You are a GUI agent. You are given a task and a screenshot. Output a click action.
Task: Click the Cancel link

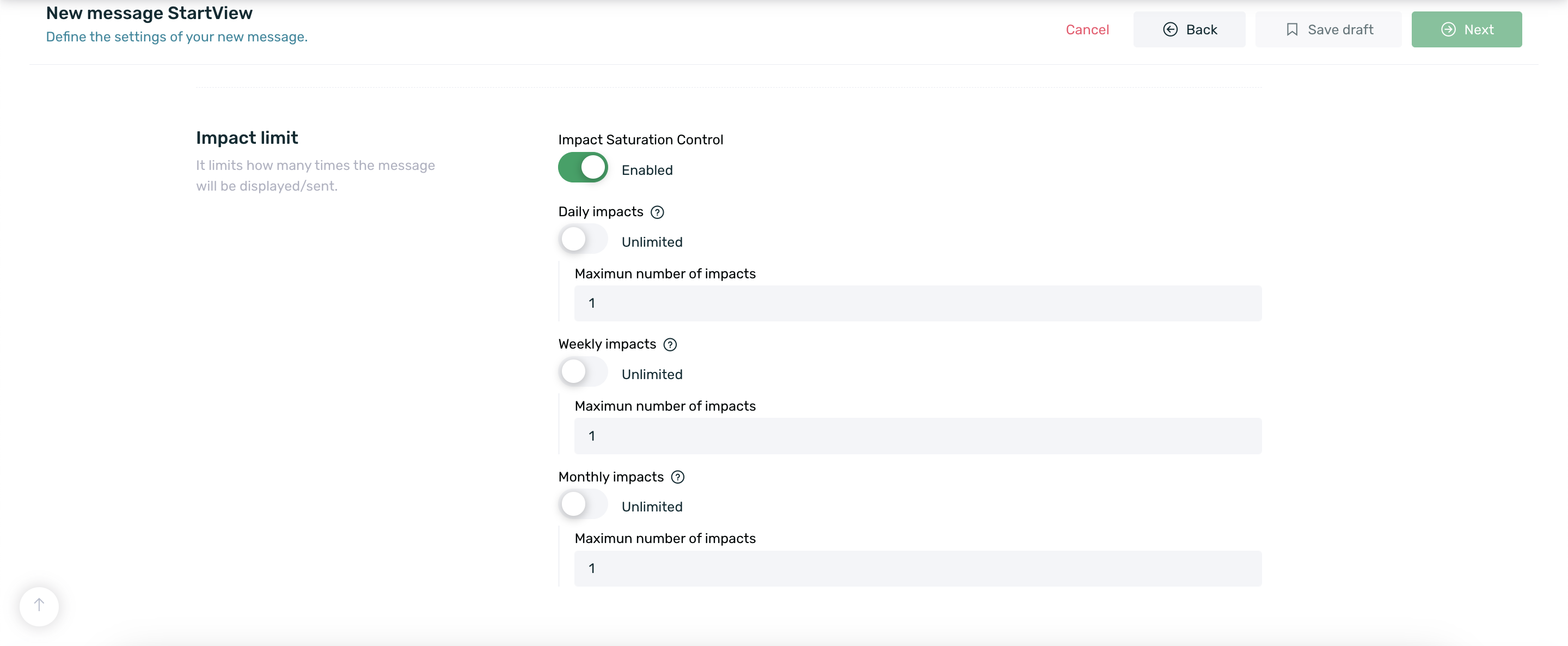pos(1087,29)
